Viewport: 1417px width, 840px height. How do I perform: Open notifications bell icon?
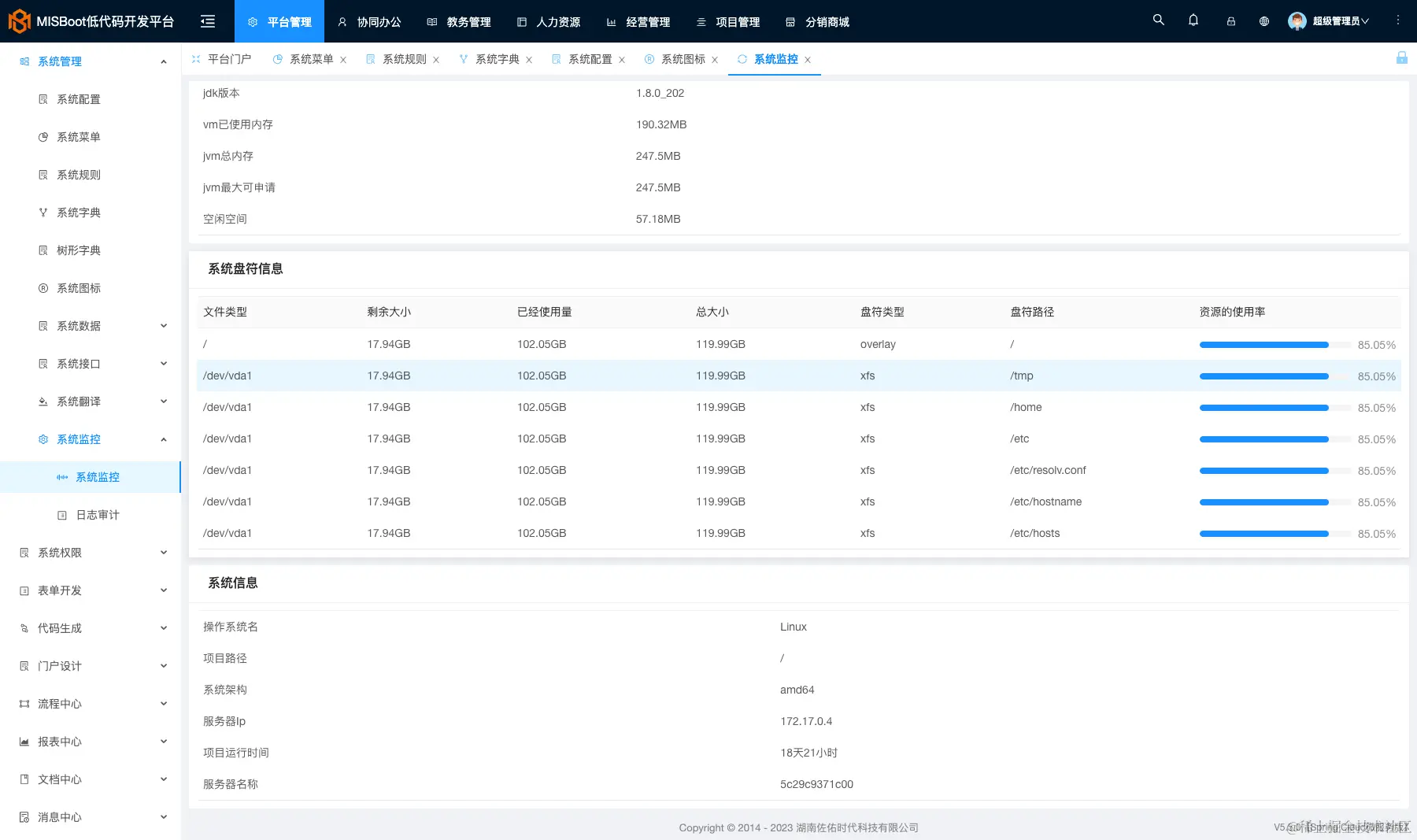1193,20
